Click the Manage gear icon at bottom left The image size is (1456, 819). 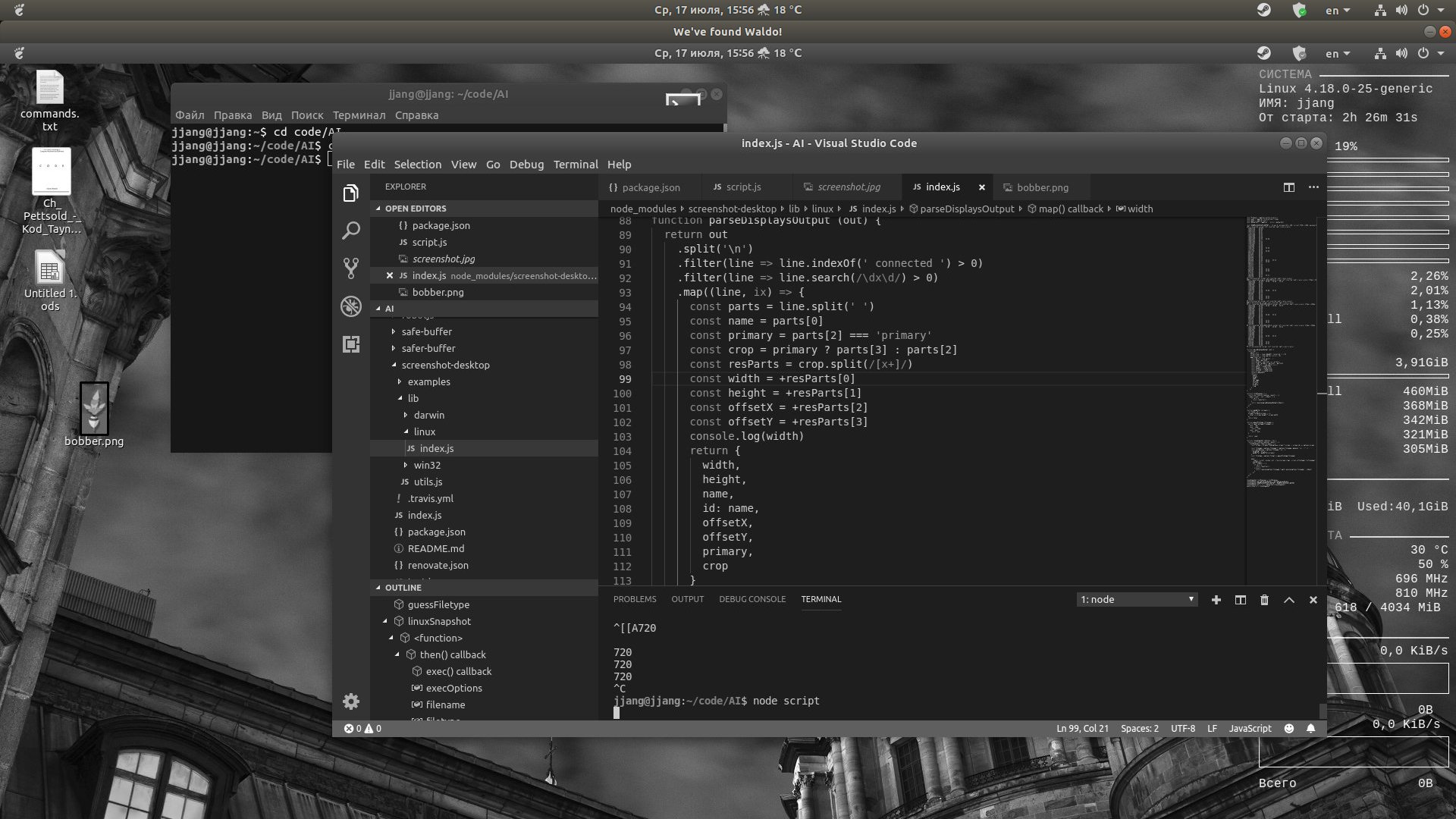point(350,701)
